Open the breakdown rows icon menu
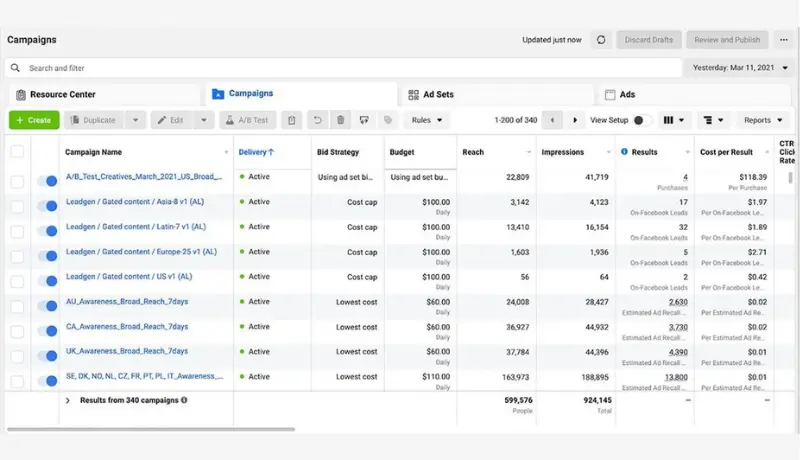This screenshot has width=800, height=460. point(713,120)
